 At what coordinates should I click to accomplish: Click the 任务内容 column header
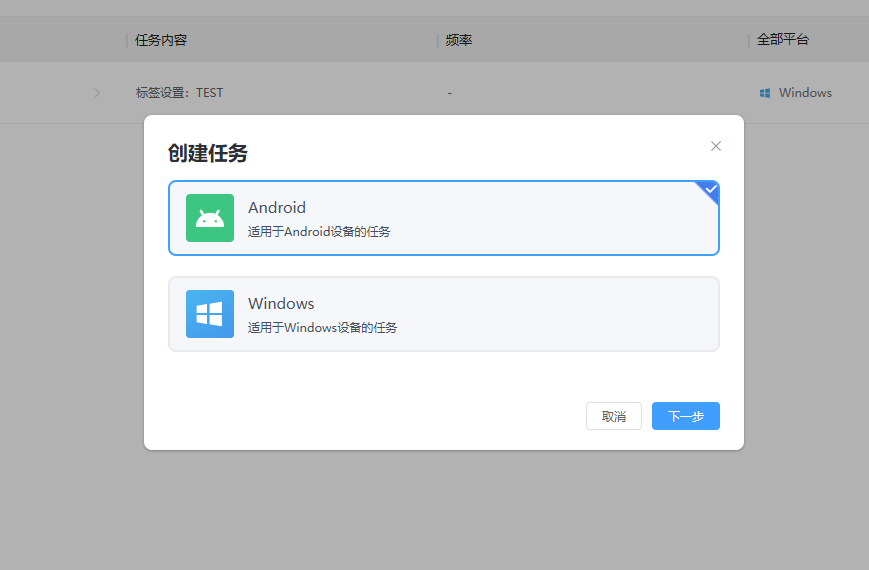(161, 40)
